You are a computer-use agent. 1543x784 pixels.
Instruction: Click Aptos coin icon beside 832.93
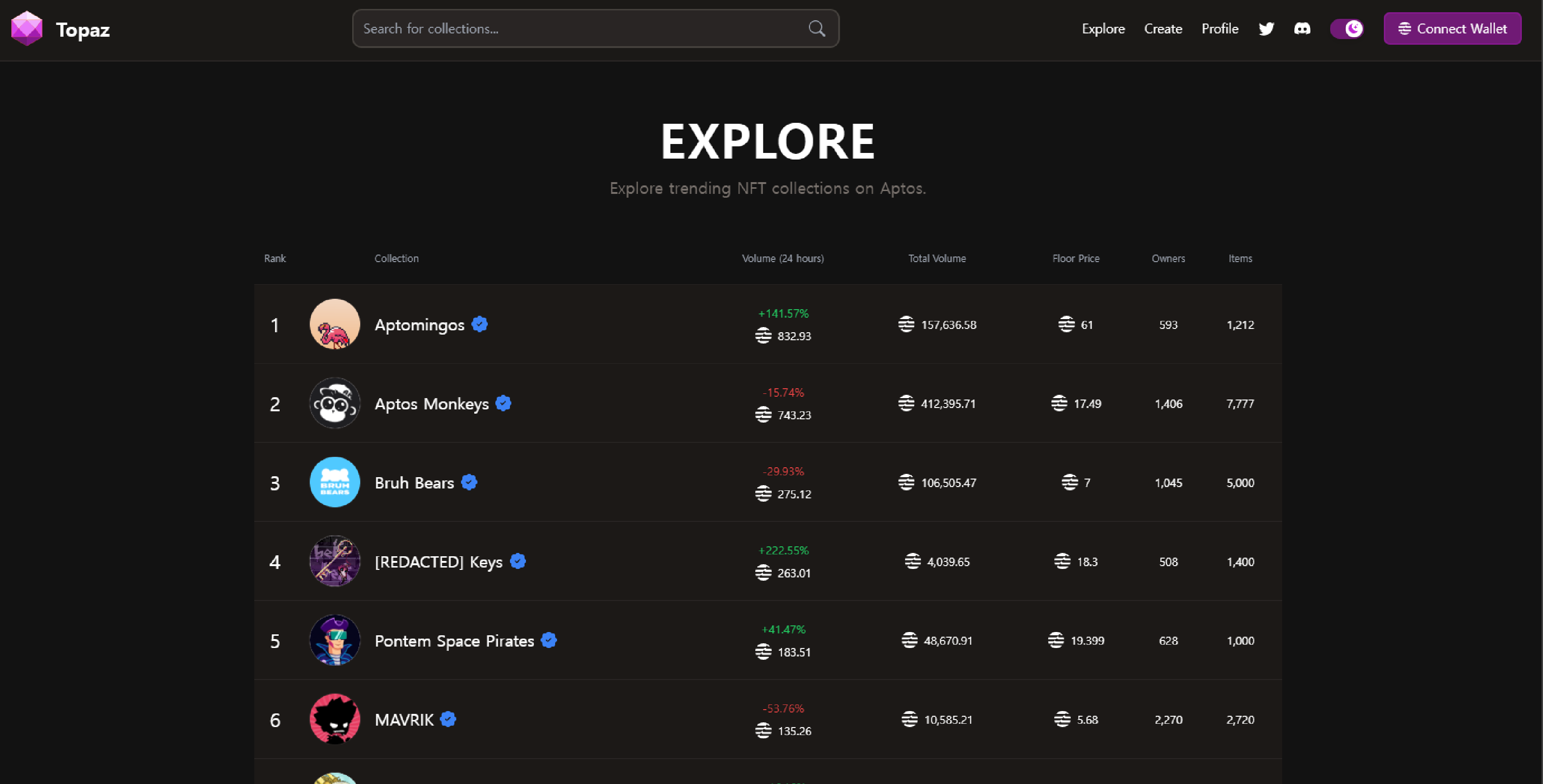(x=763, y=336)
